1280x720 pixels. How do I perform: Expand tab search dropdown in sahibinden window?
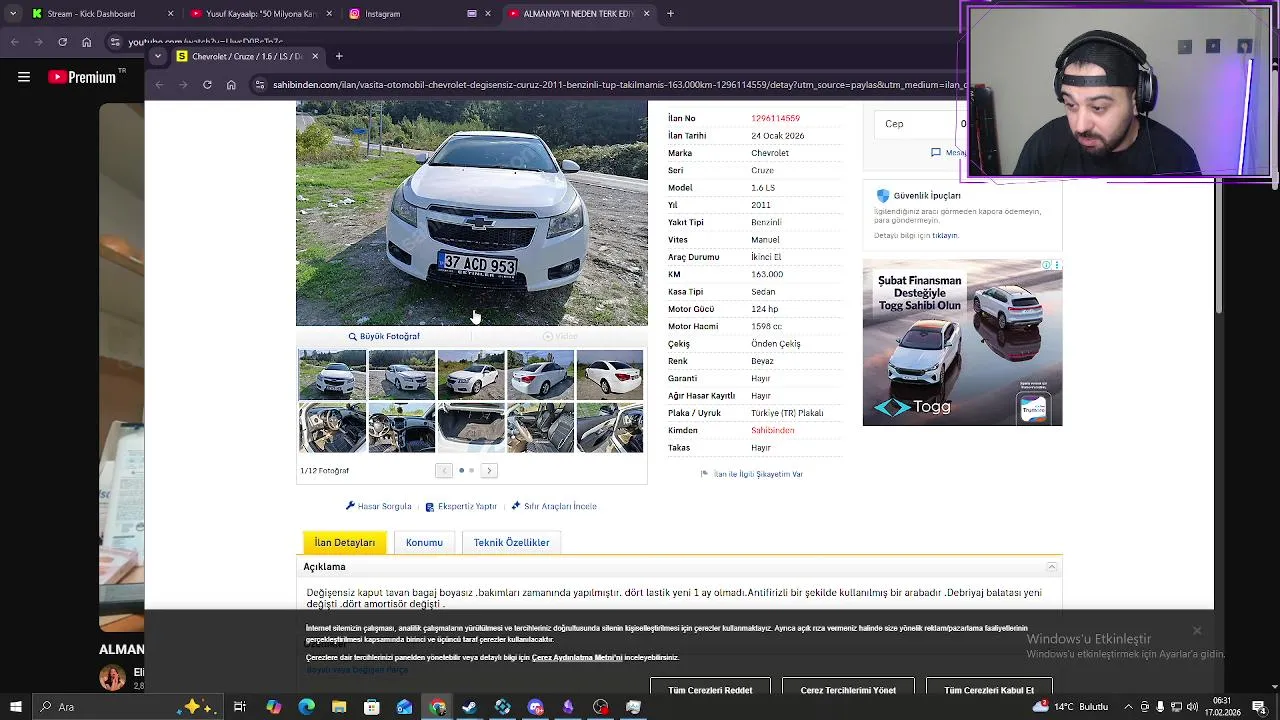point(158,56)
